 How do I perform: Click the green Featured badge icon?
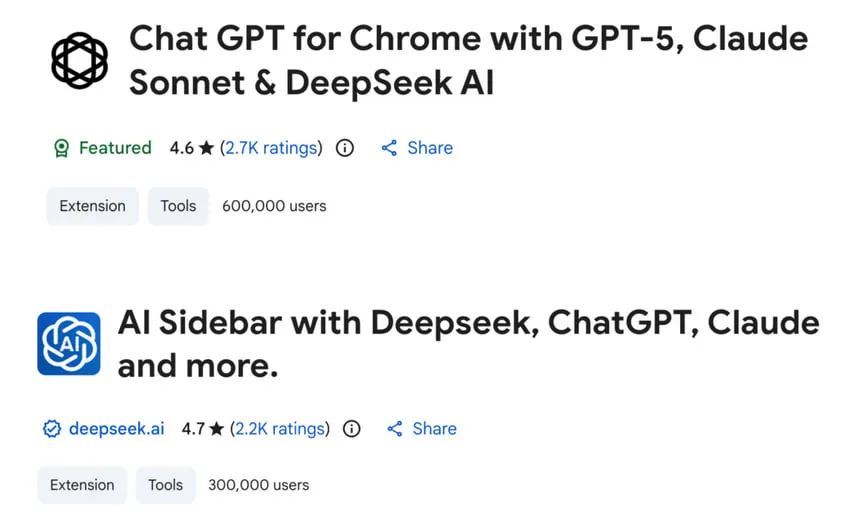tap(61, 148)
